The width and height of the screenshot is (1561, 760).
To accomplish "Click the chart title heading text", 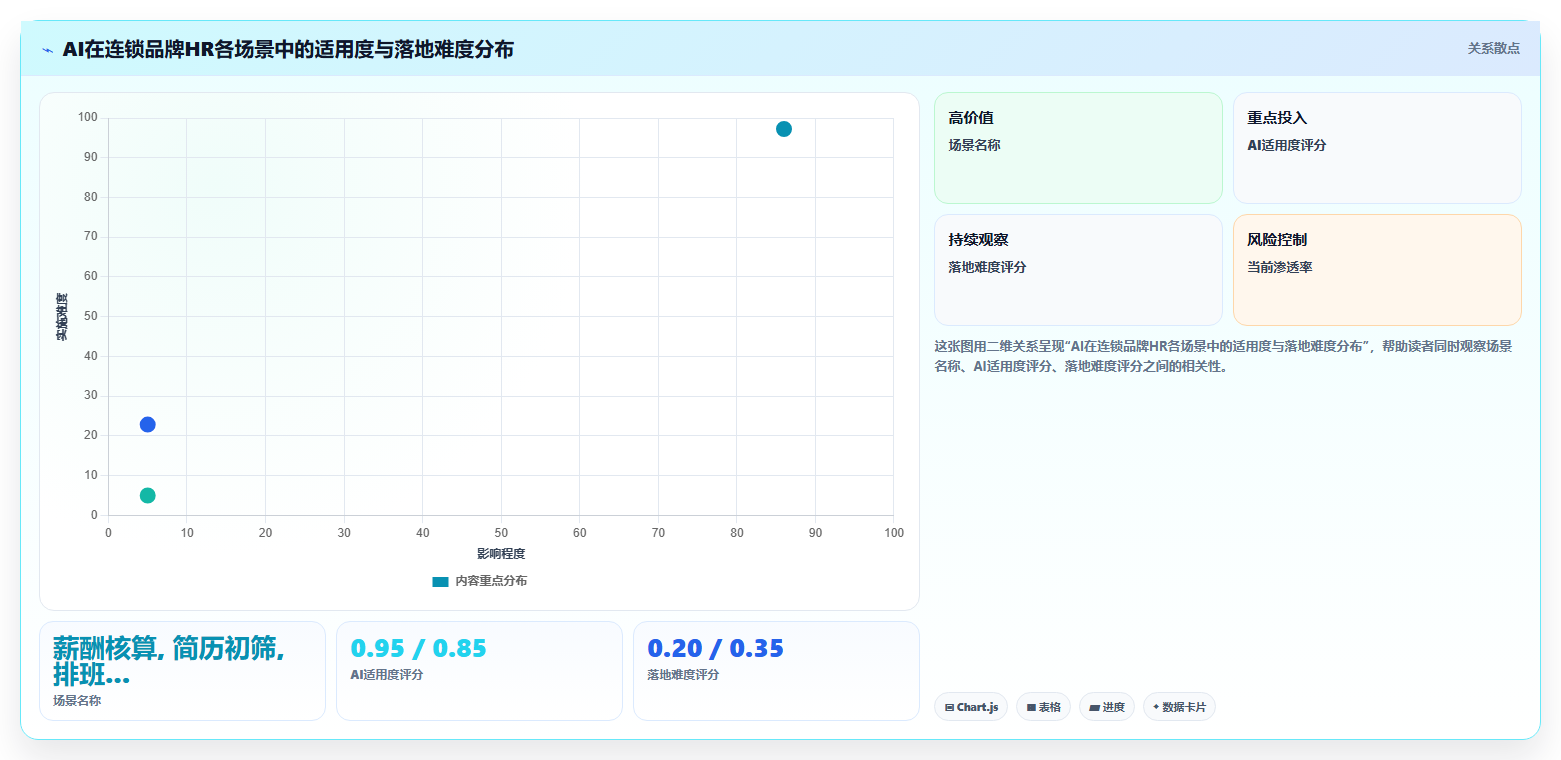I will click(288, 49).
